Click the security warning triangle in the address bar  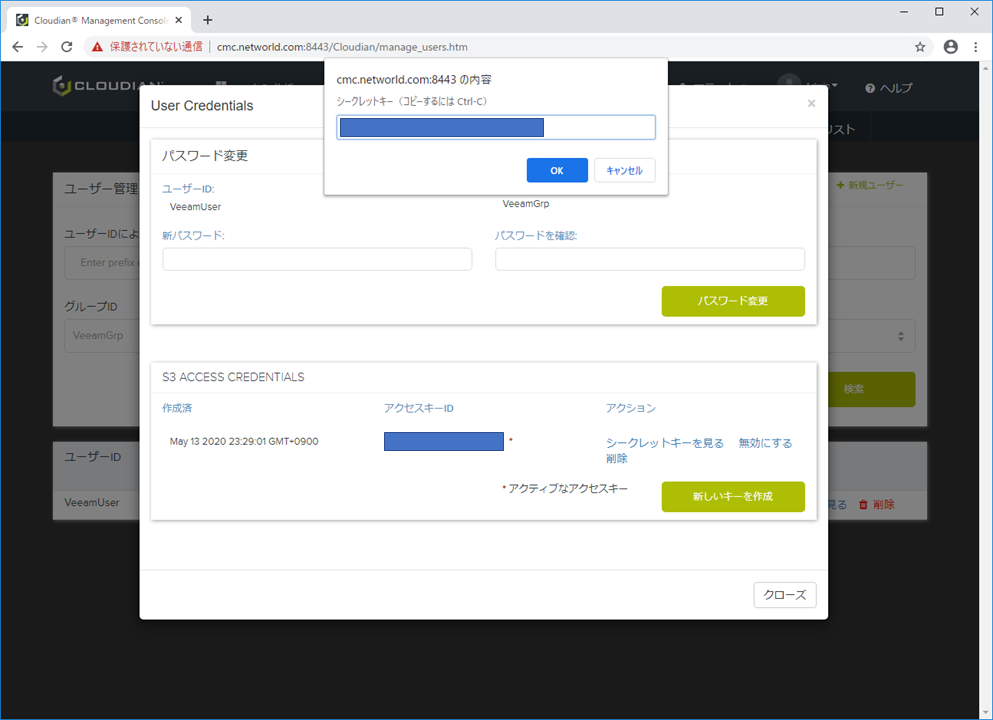pos(96,46)
